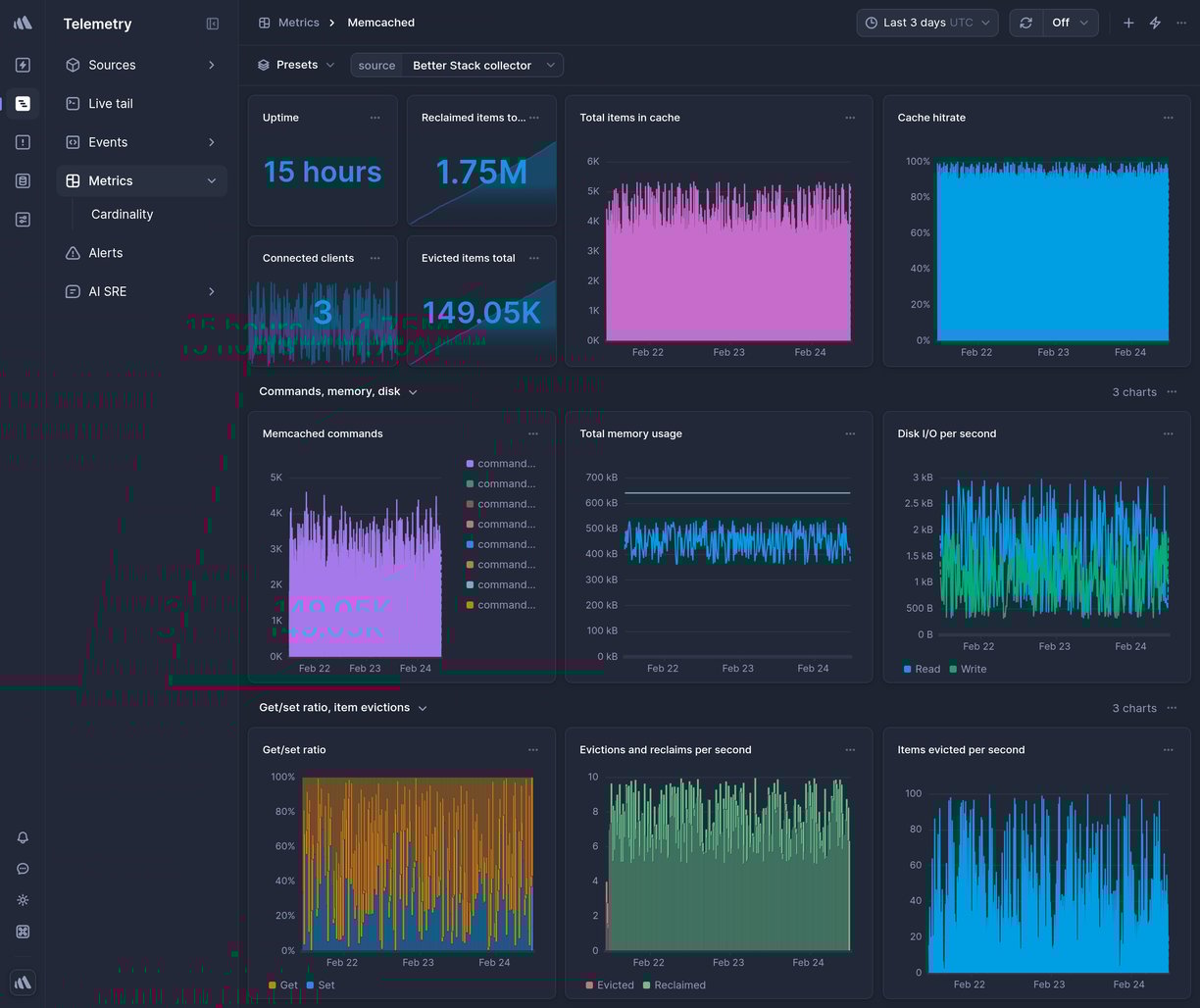Click the theme sun icon in the bottom rail
Screen dimensions: 1200x1008
22,899
